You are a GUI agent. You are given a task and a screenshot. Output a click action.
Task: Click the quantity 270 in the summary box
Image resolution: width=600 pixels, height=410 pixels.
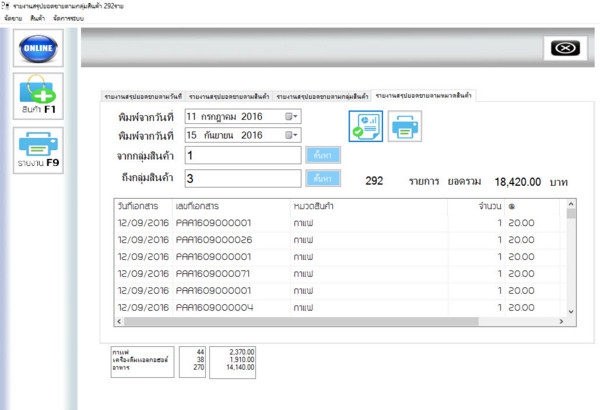click(199, 367)
